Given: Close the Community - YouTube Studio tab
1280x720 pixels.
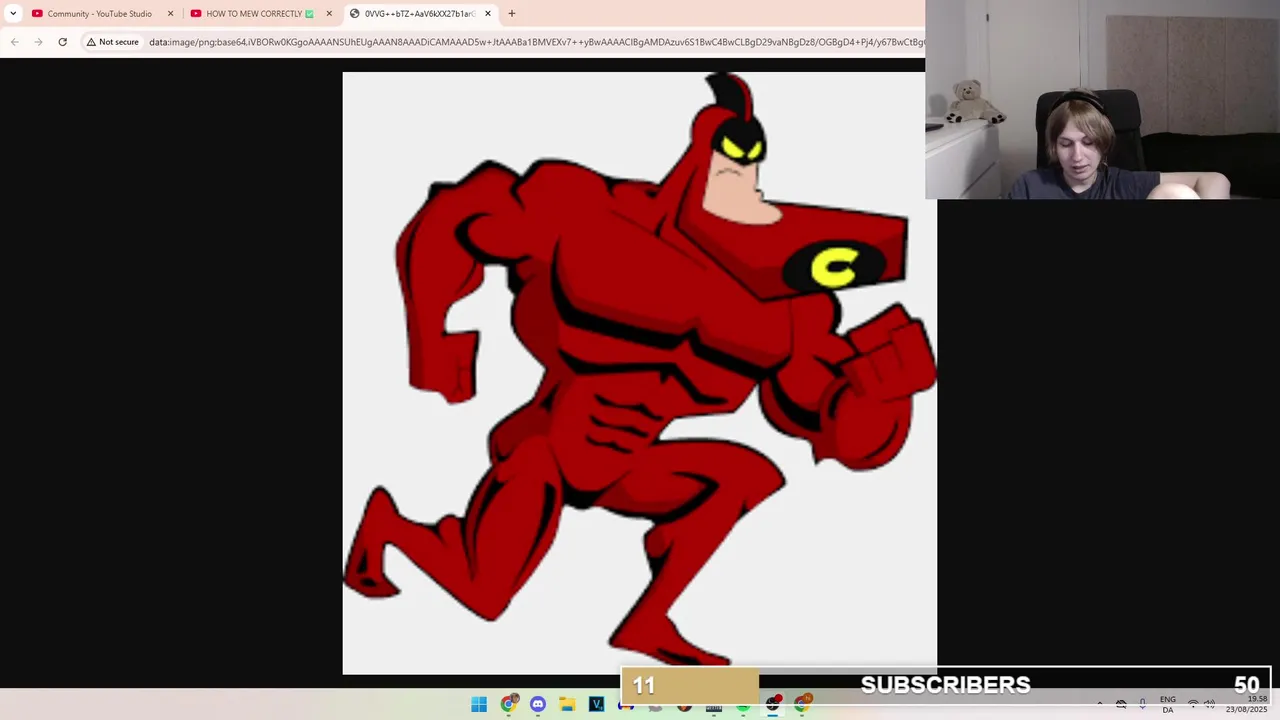Looking at the screenshot, I should tap(170, 13).
